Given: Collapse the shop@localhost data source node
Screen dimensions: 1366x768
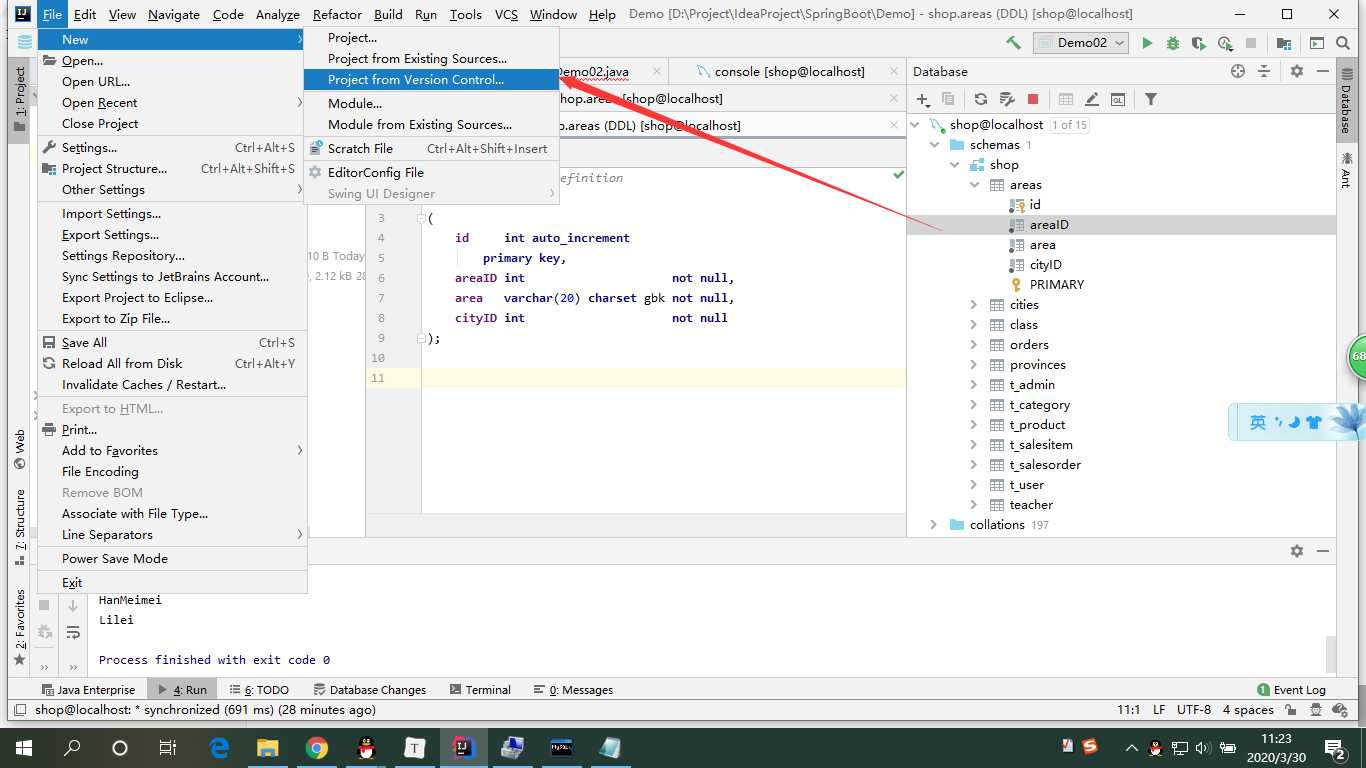Looking at the screenshot, I should [915, 125].
